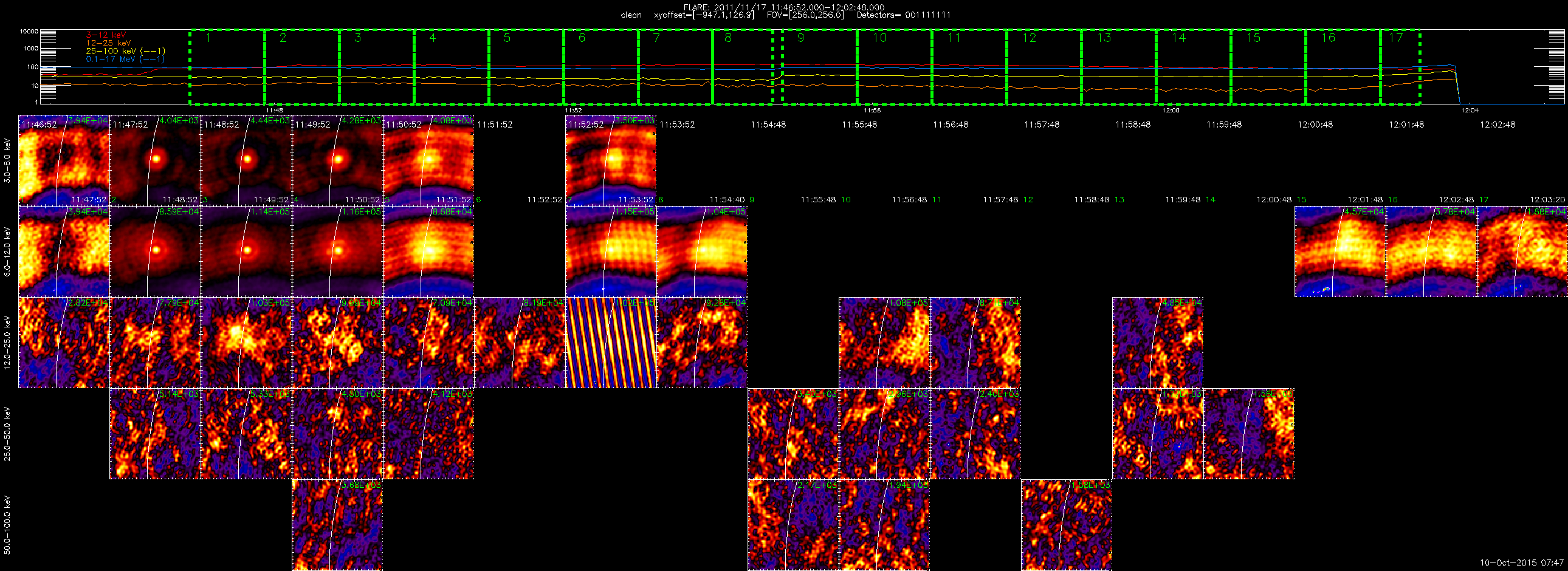Click the 'Detectors= 001111111' header text

click(x=903, y=15)
